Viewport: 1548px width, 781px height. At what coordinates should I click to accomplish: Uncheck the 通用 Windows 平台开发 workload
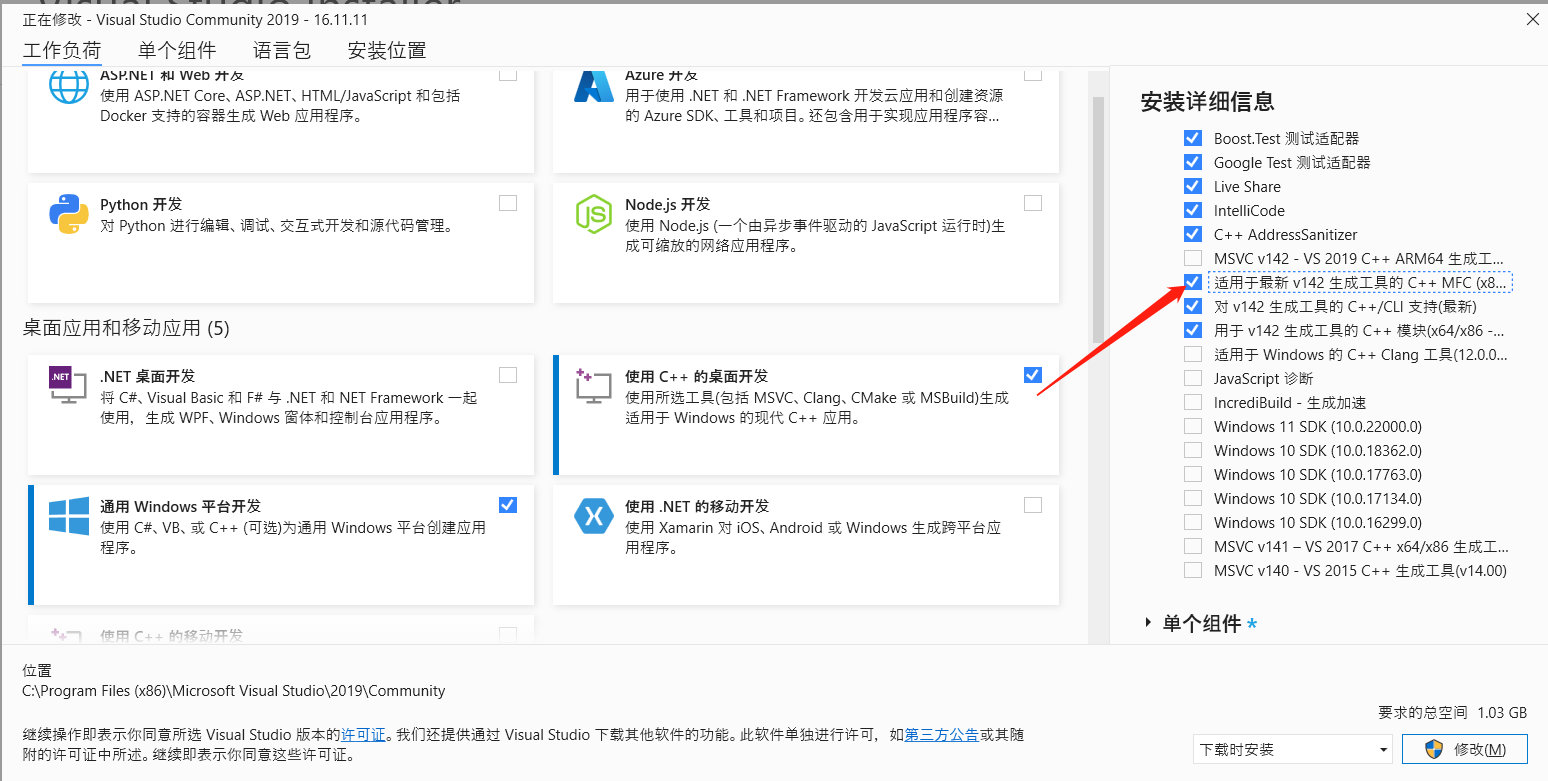508,505
